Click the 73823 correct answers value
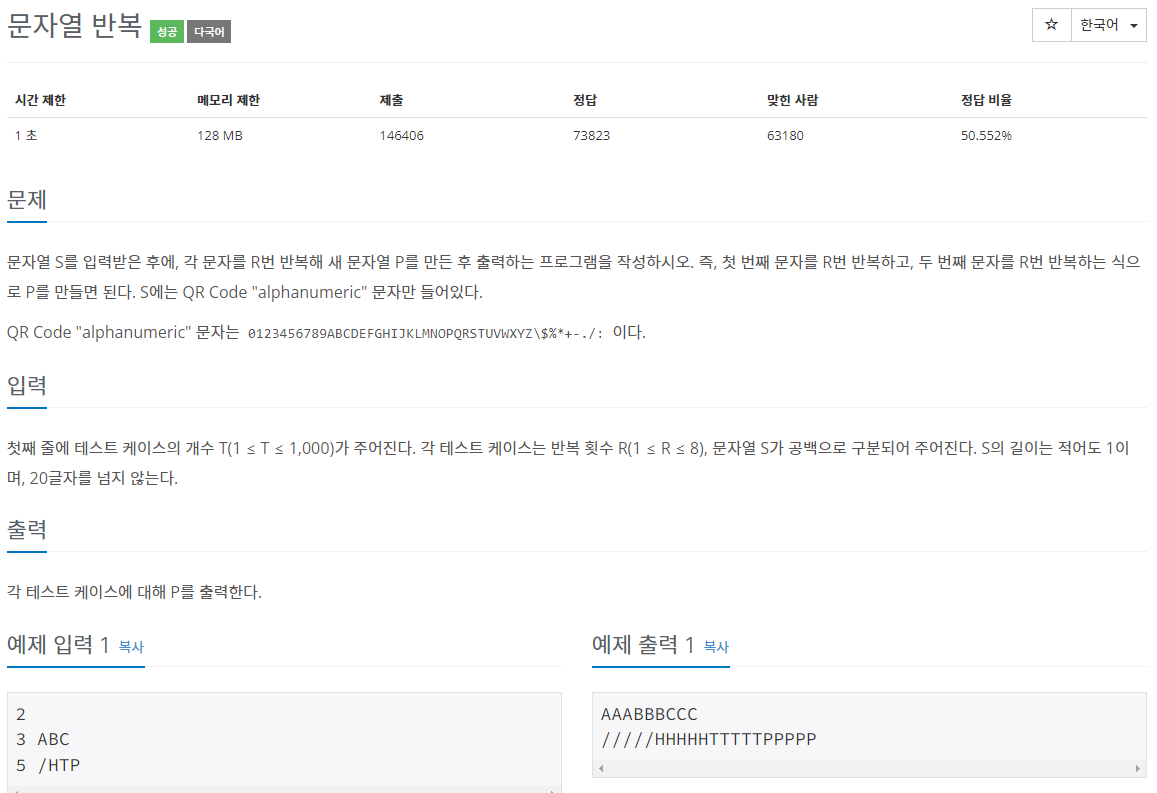The height and width of the screenshot is (793, 1157). click(592, 136)
